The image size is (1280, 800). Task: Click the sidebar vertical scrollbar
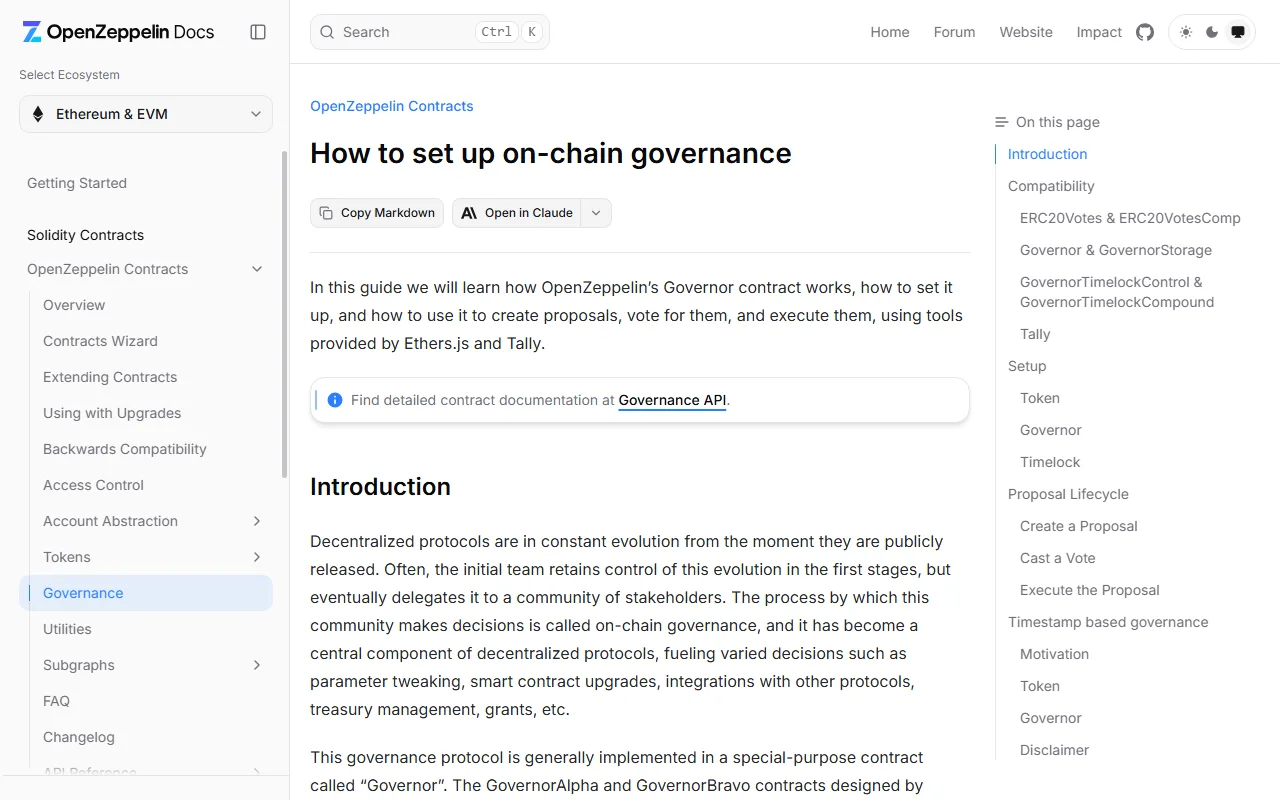284,315
